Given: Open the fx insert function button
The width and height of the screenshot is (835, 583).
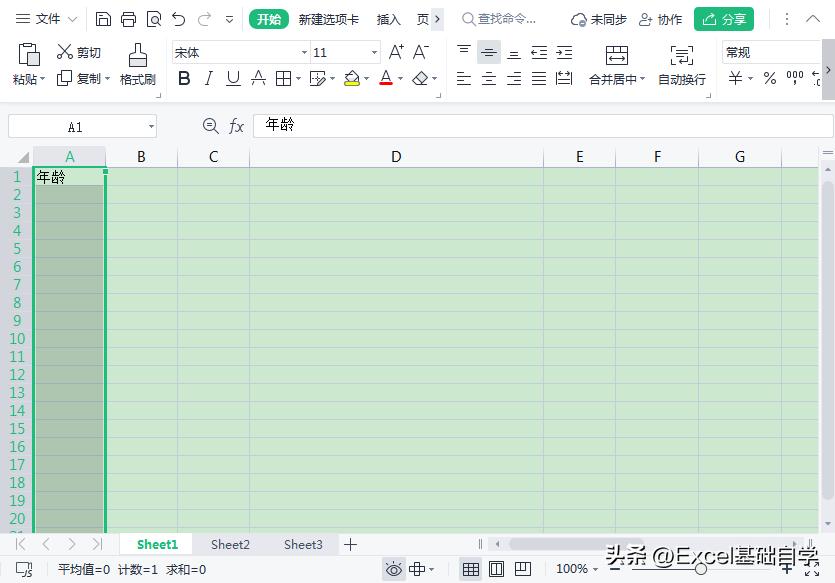Looking at the screenshot, I should 236,125.
